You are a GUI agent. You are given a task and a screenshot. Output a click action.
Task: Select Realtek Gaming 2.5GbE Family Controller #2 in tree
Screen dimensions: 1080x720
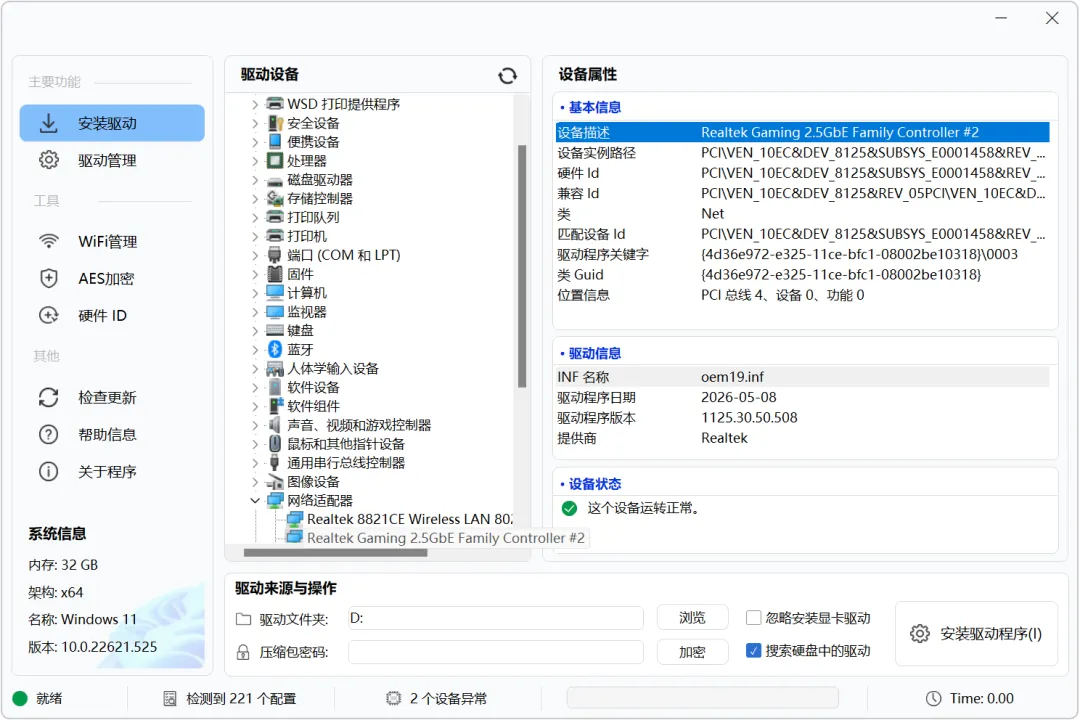point(446,538)
